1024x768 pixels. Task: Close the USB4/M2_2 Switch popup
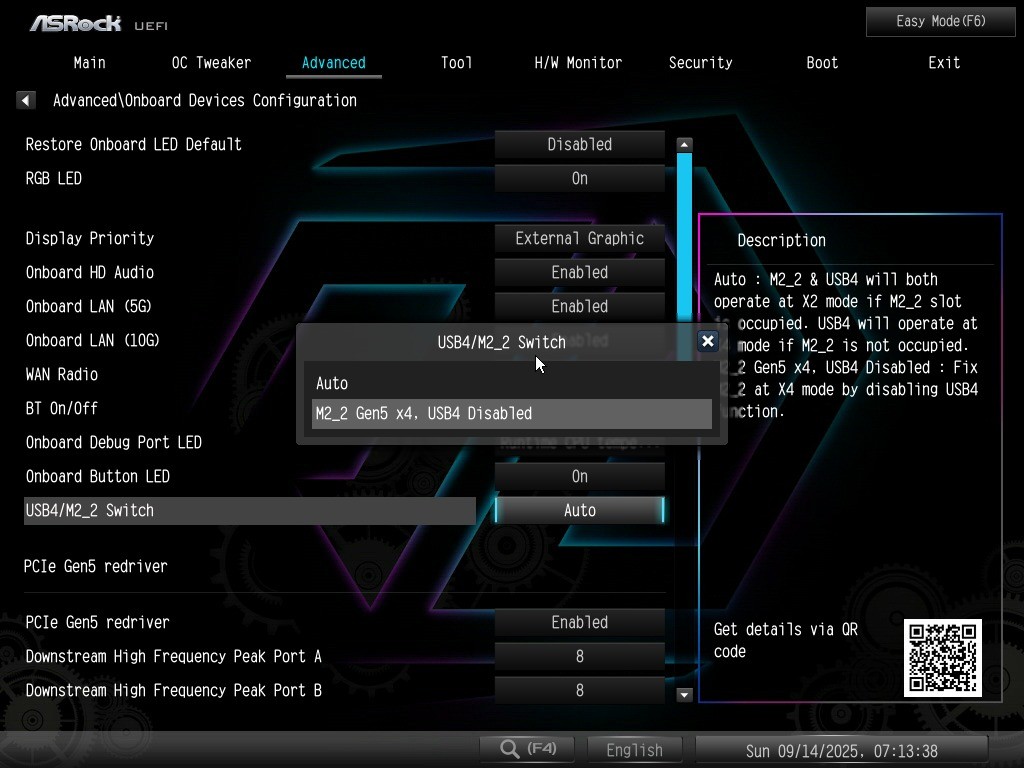tap(707, 341)
